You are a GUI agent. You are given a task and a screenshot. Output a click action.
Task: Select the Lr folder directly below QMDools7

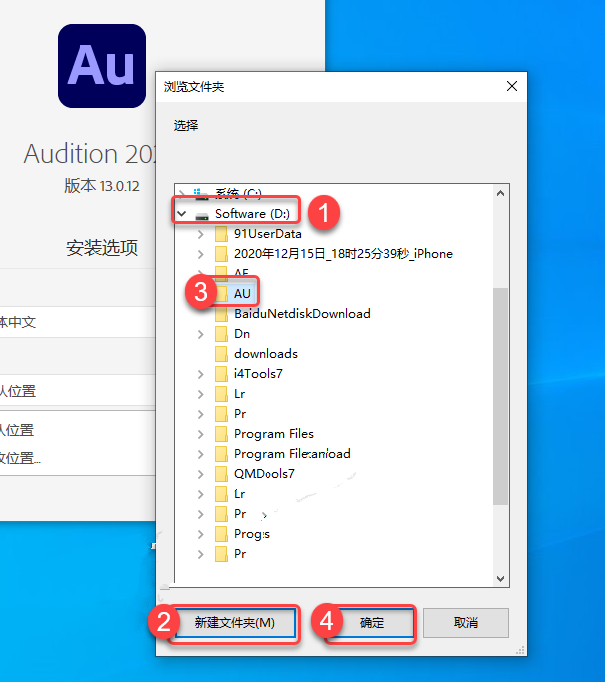(239, 494)
